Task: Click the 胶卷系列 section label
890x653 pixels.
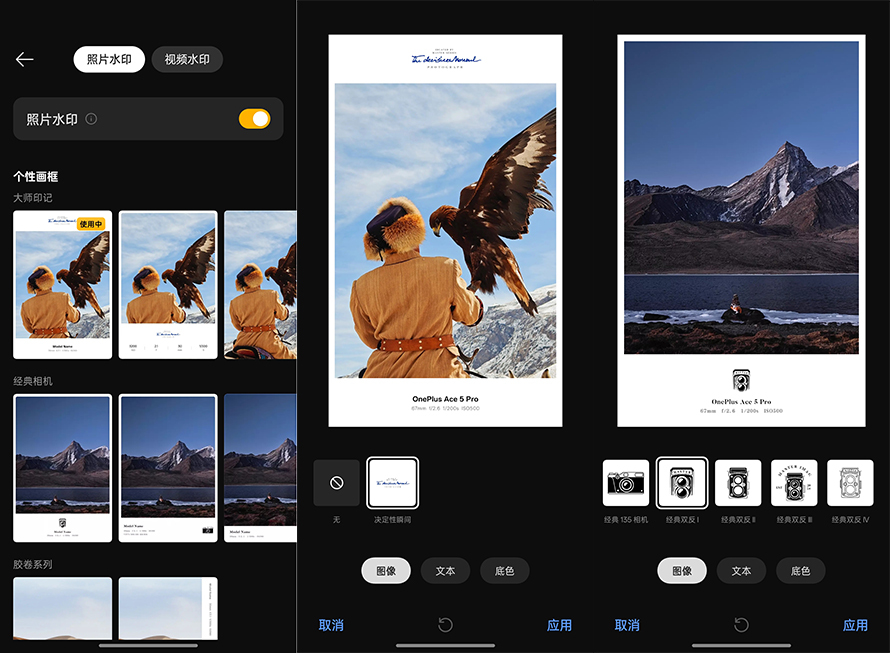Action: [33, 564]
